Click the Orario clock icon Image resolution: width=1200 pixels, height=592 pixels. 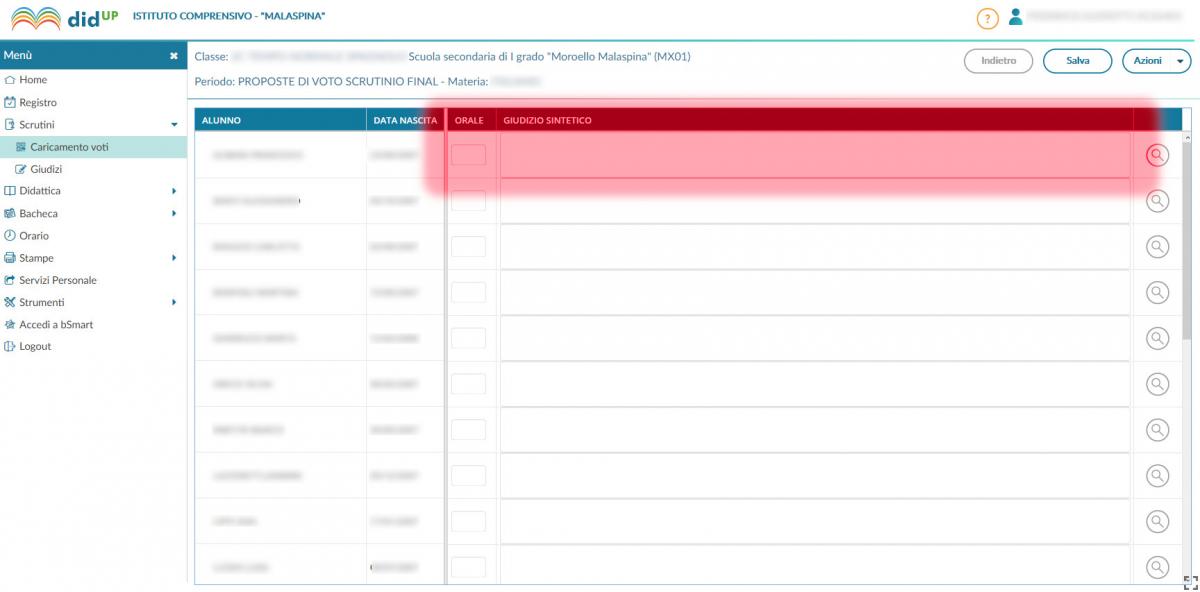[10, 236]
